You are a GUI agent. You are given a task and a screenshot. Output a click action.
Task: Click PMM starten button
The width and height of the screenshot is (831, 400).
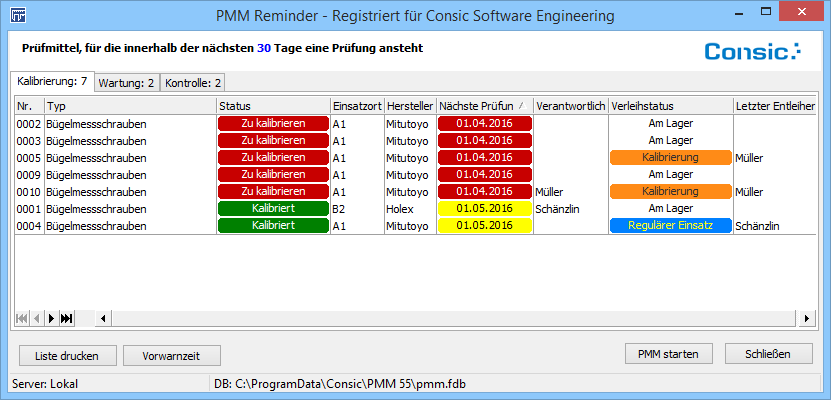point(674,354)
